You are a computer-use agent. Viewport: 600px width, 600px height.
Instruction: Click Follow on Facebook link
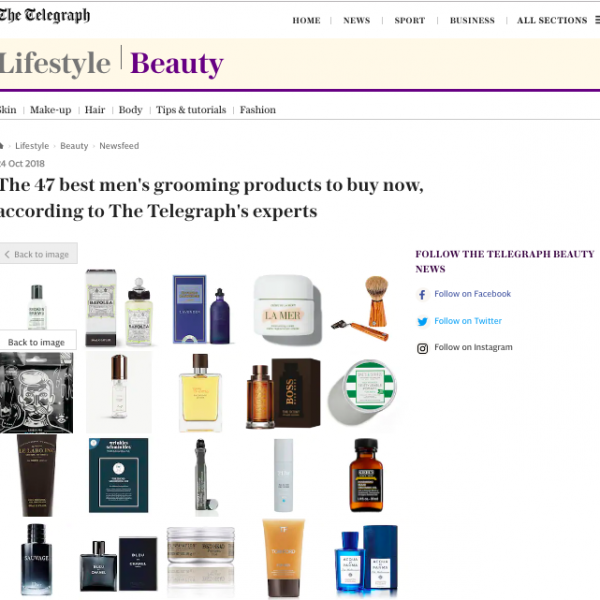click(472, 294)
